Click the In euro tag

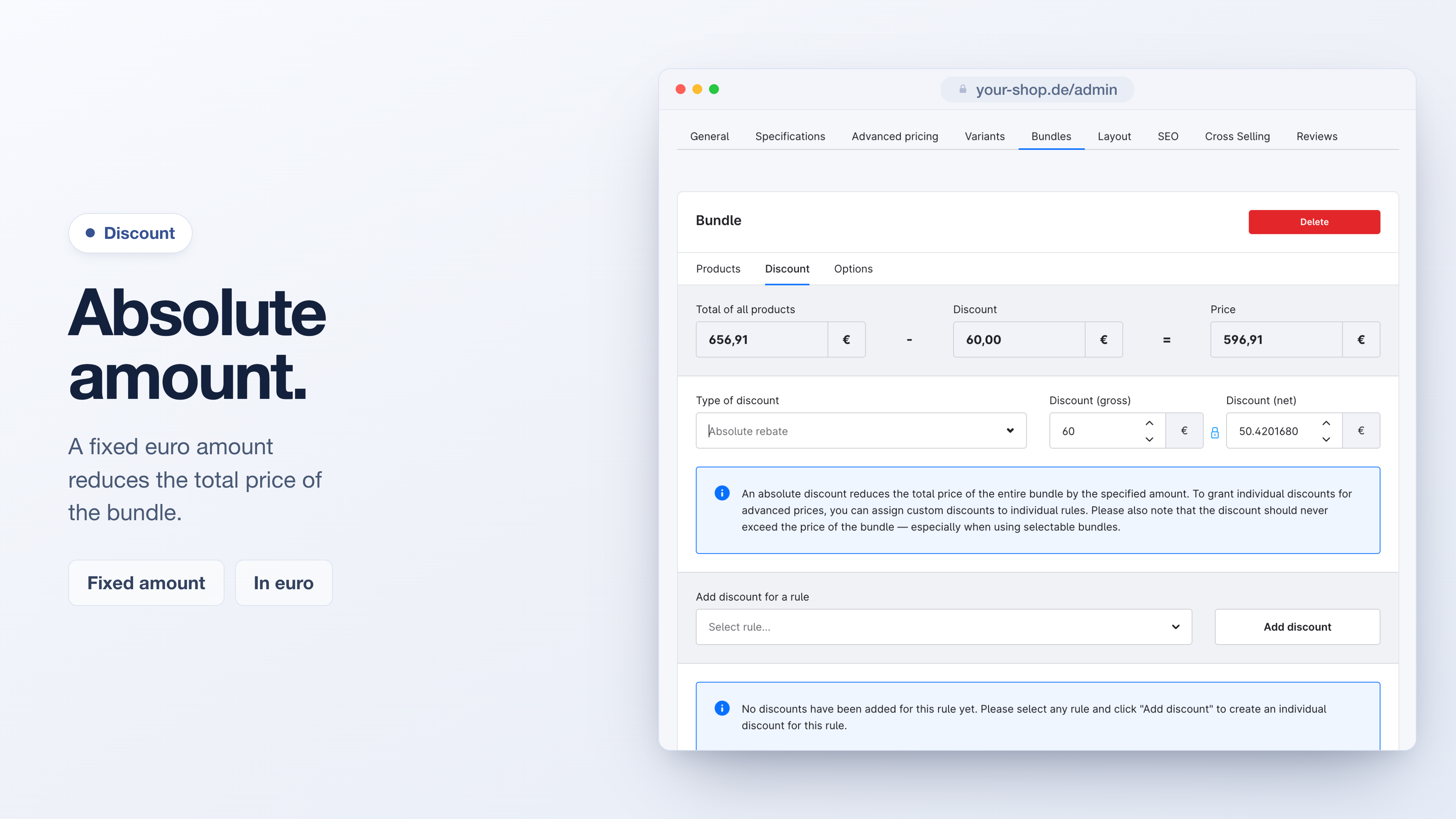tap(283, 583)
